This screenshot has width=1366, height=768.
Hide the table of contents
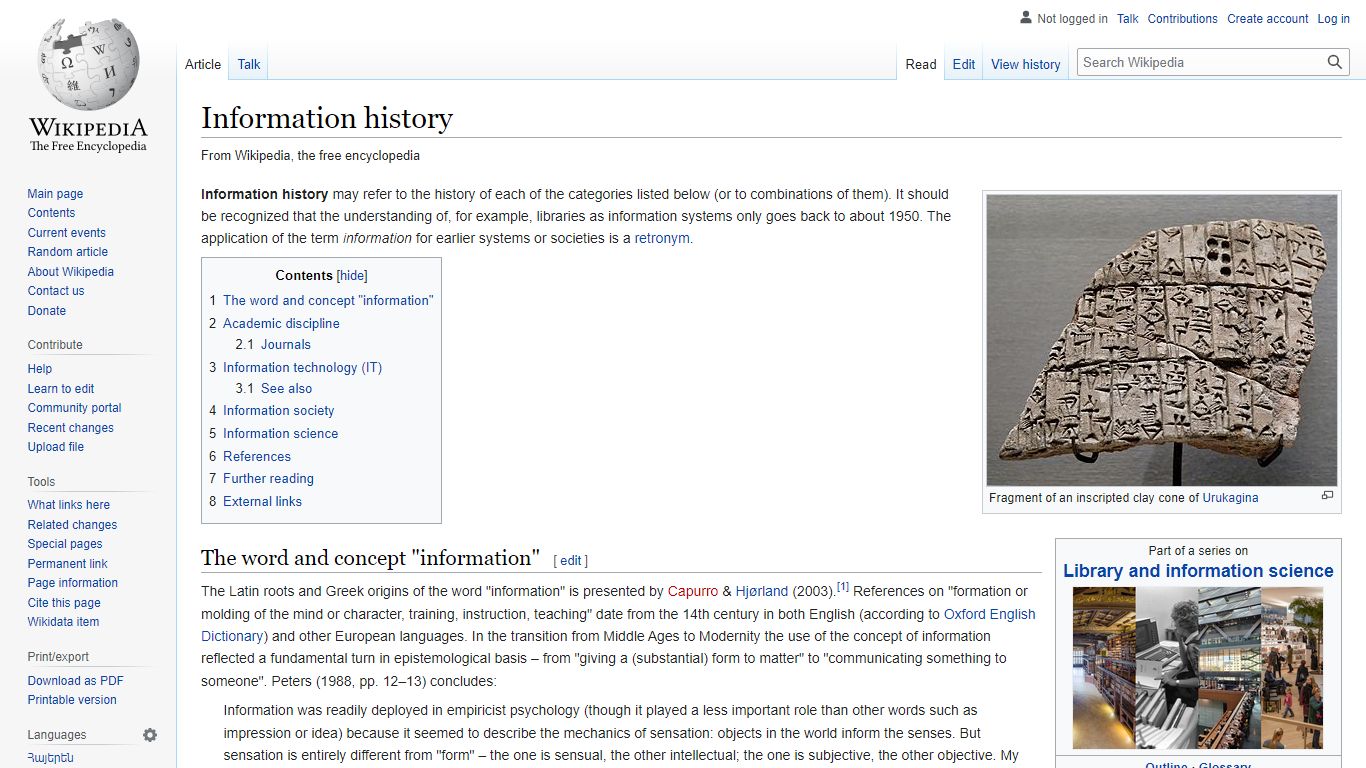click(352, 276)
